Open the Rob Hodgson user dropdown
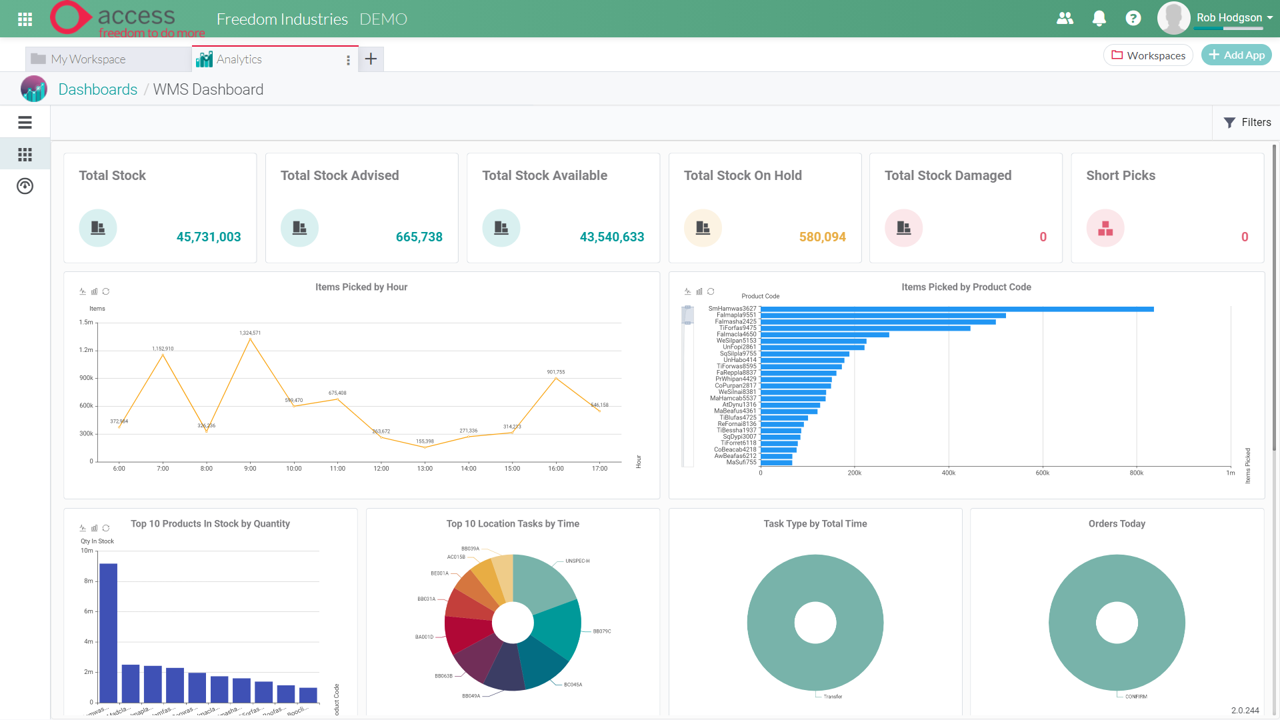Viewport: 1280px width, 720px height. [x=1235, y=18]
